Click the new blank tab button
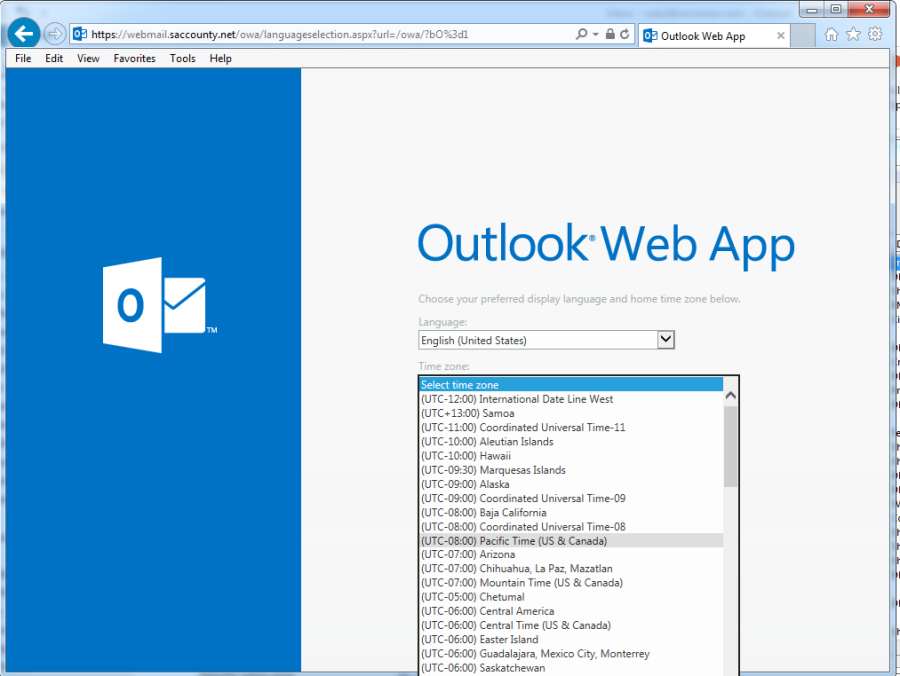This screenshot has height=676, width=900. [x=803, y=36]
